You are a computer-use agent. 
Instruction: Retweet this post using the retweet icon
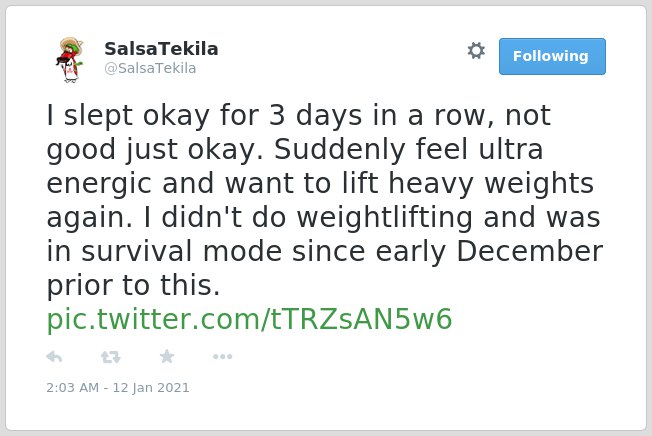pos(111,357)
